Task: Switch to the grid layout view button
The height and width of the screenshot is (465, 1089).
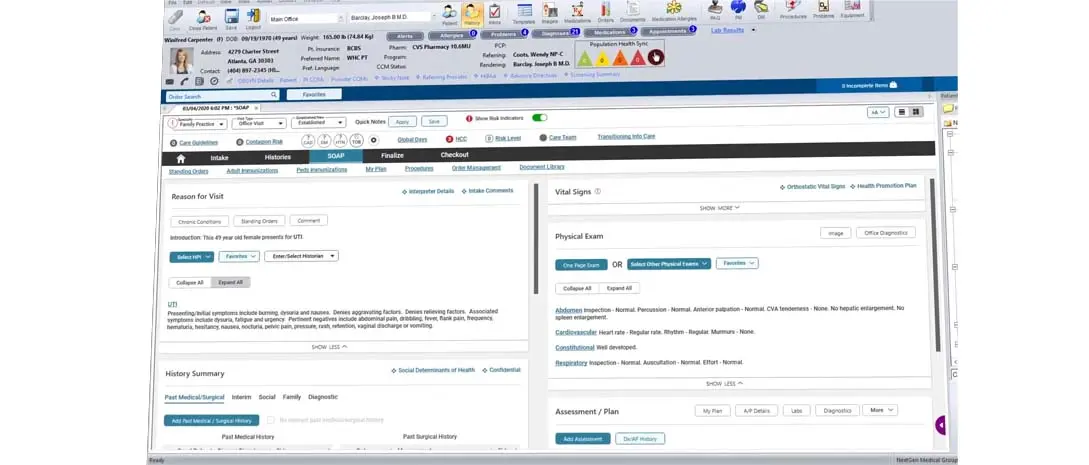Action: coord(916,112)
